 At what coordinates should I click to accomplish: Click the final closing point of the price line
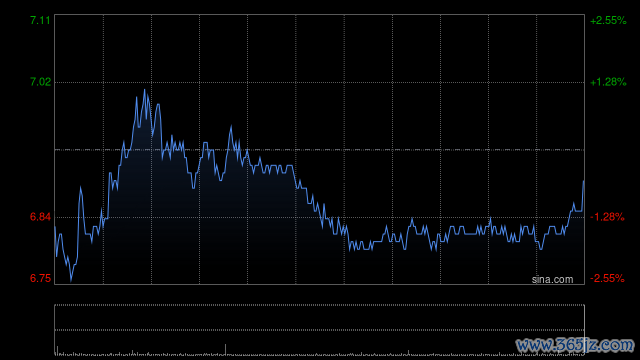pyautogui.click(x=584, y=181)
